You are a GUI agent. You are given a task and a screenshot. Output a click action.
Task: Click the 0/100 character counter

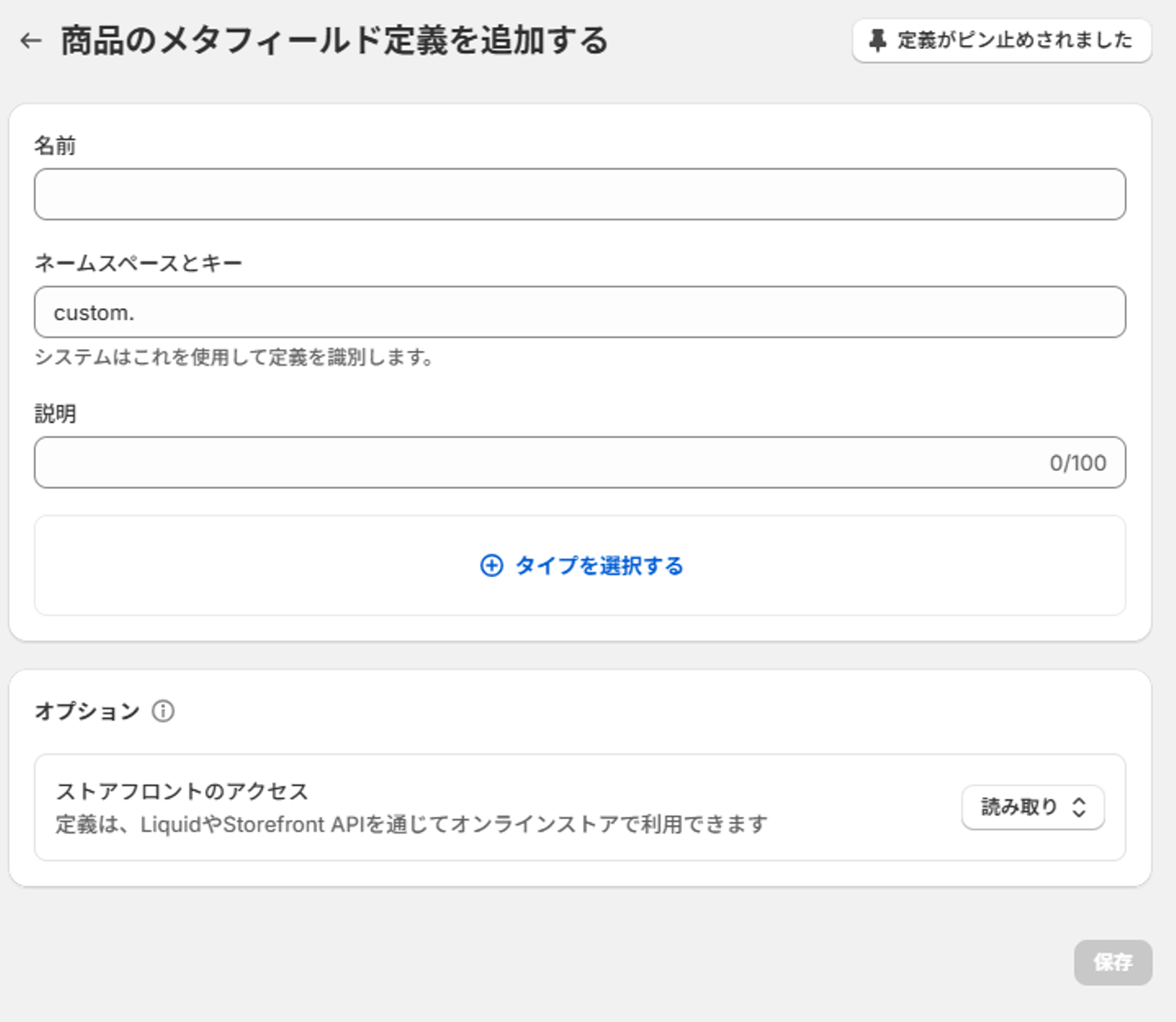coord(1077,463)
